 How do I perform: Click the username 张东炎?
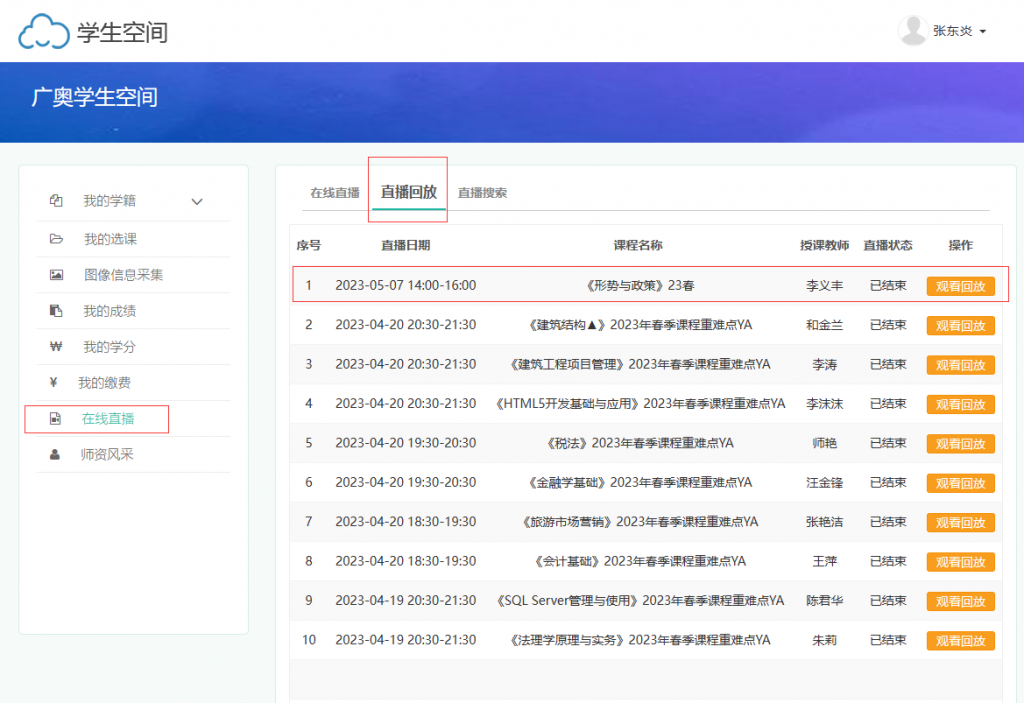[953, 31]
